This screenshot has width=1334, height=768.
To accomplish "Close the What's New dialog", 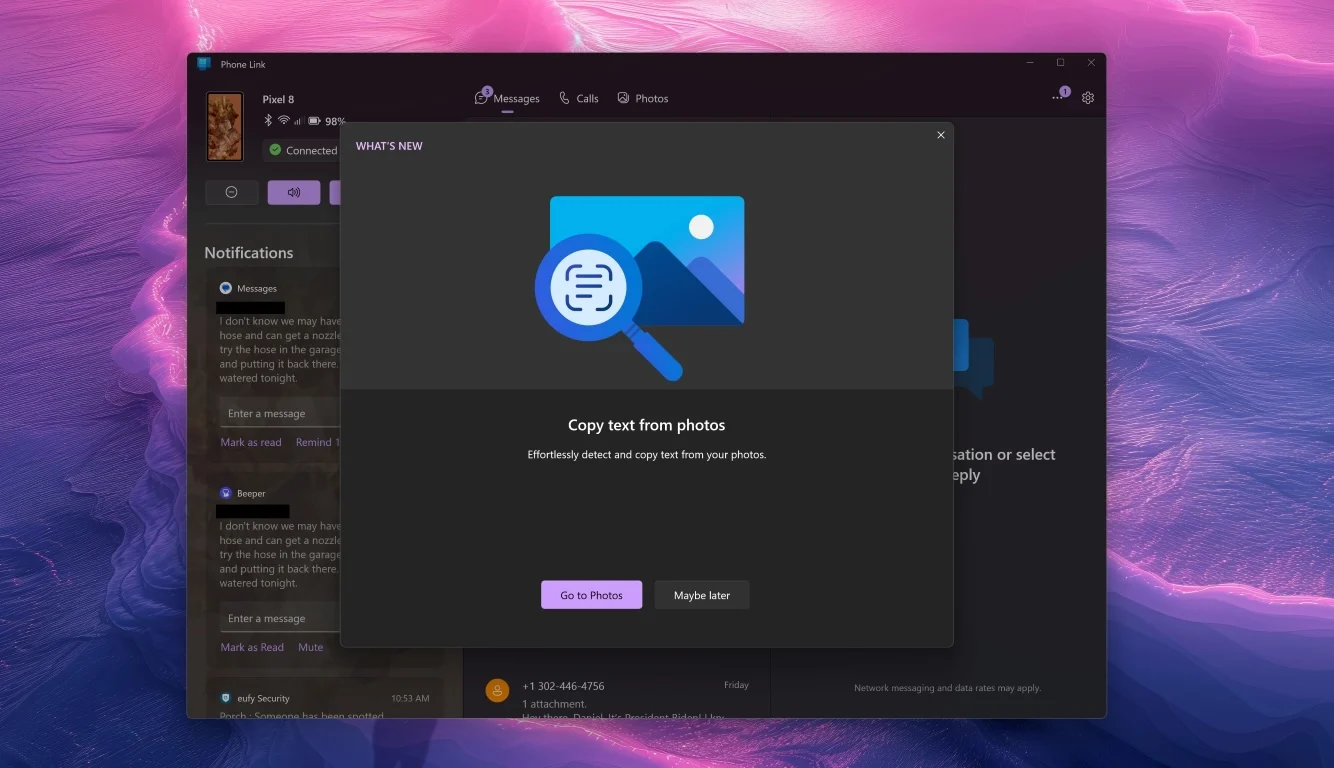I will [940, 135].
